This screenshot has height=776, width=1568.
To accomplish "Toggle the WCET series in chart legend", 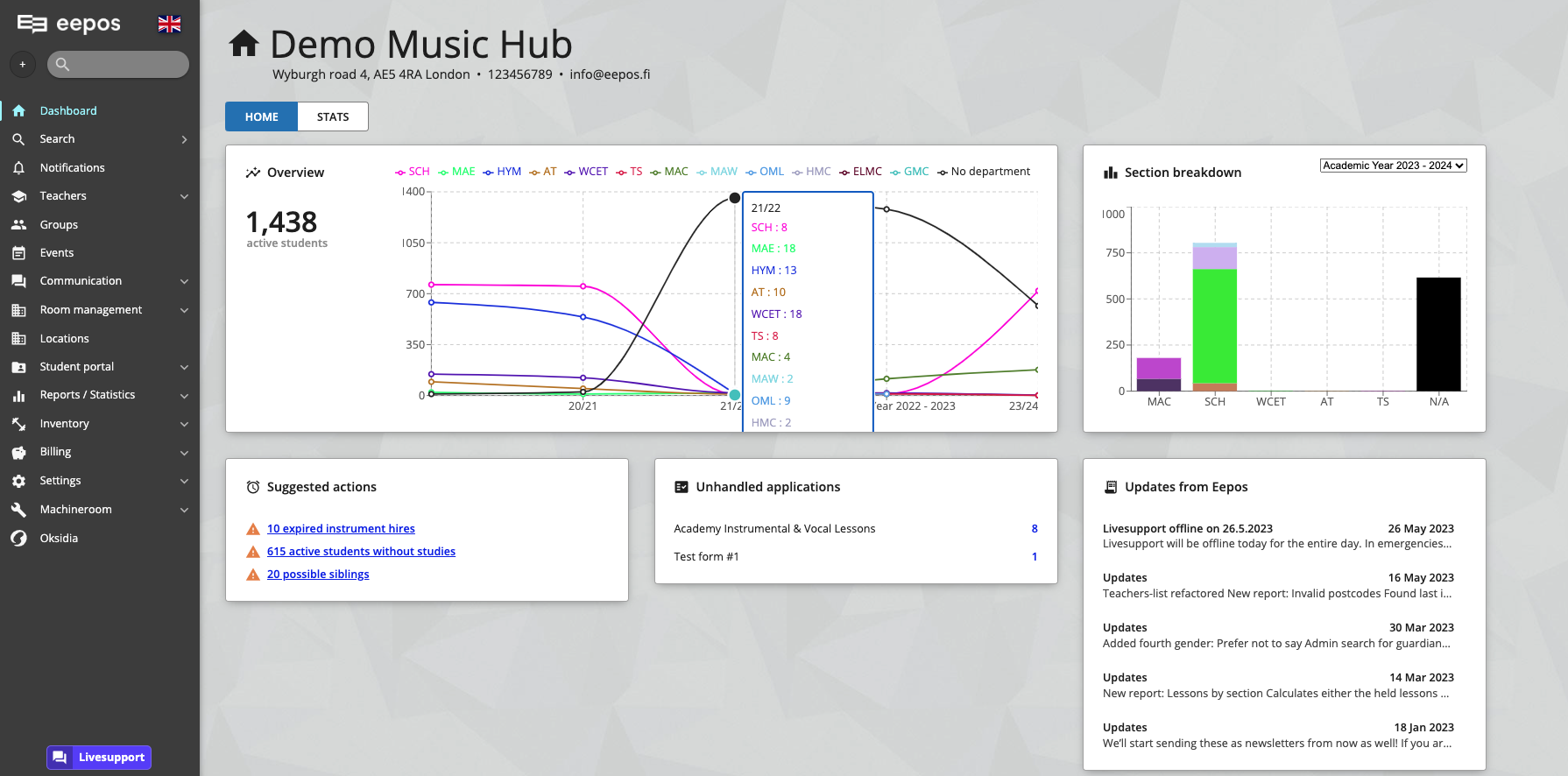I will coord(586,172).
